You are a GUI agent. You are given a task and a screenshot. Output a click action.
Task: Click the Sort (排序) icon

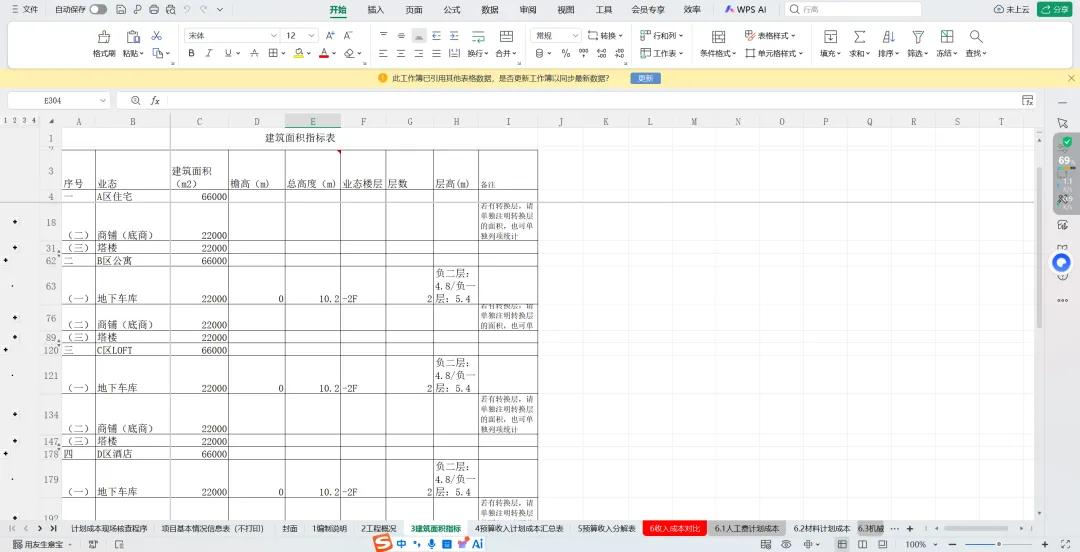coord(889,37)
